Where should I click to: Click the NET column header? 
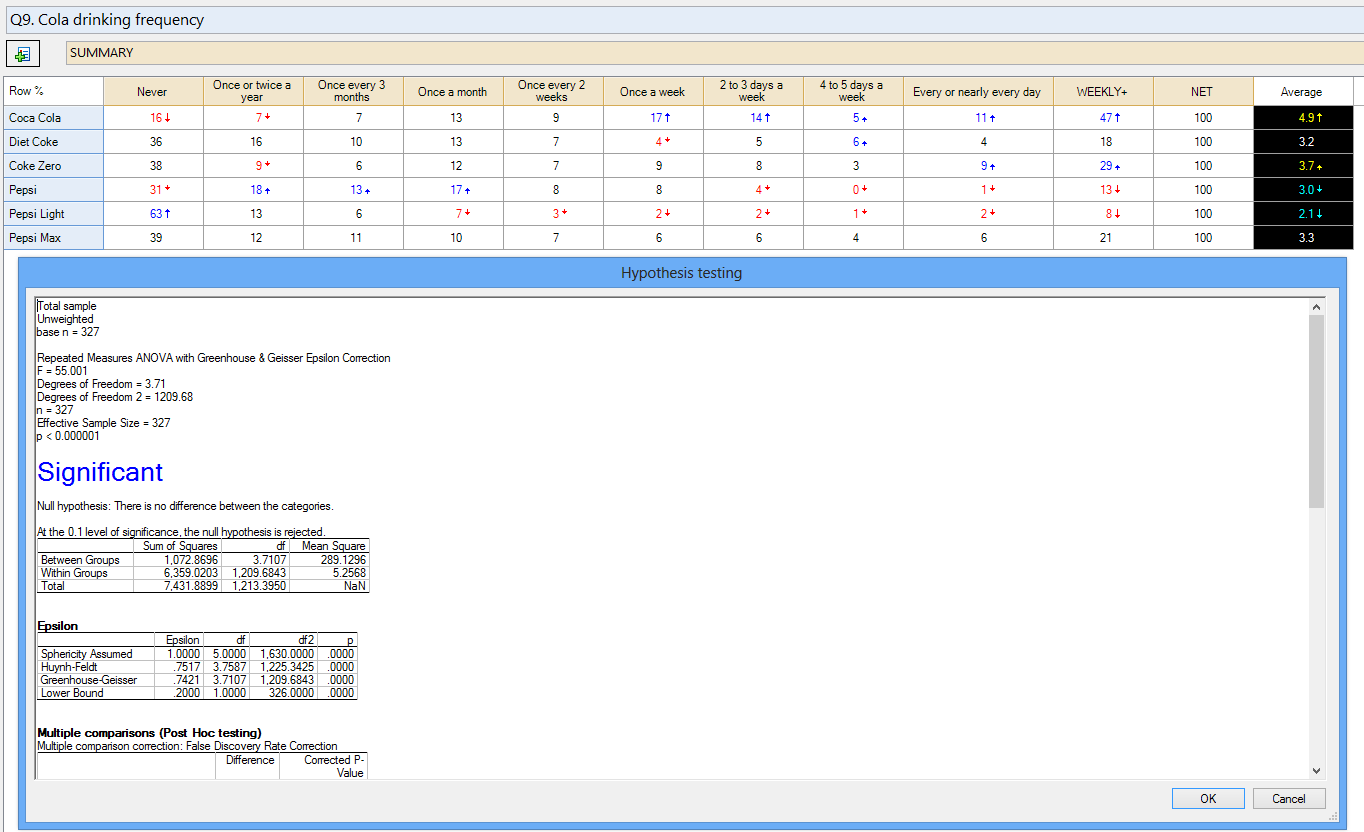[1202, 92]
